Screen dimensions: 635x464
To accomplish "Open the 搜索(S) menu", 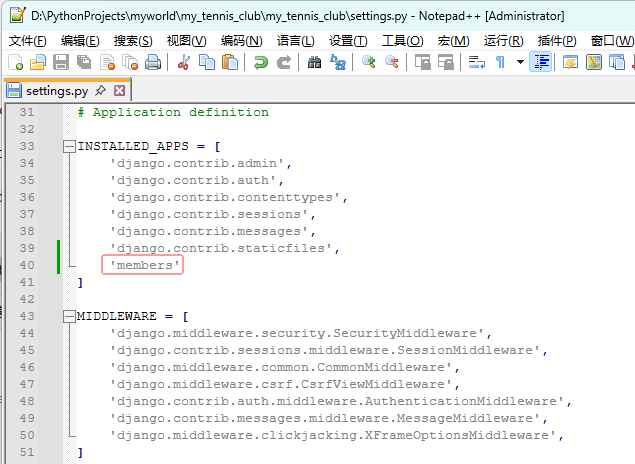I will pyautogui.click(x=133, y=41).
